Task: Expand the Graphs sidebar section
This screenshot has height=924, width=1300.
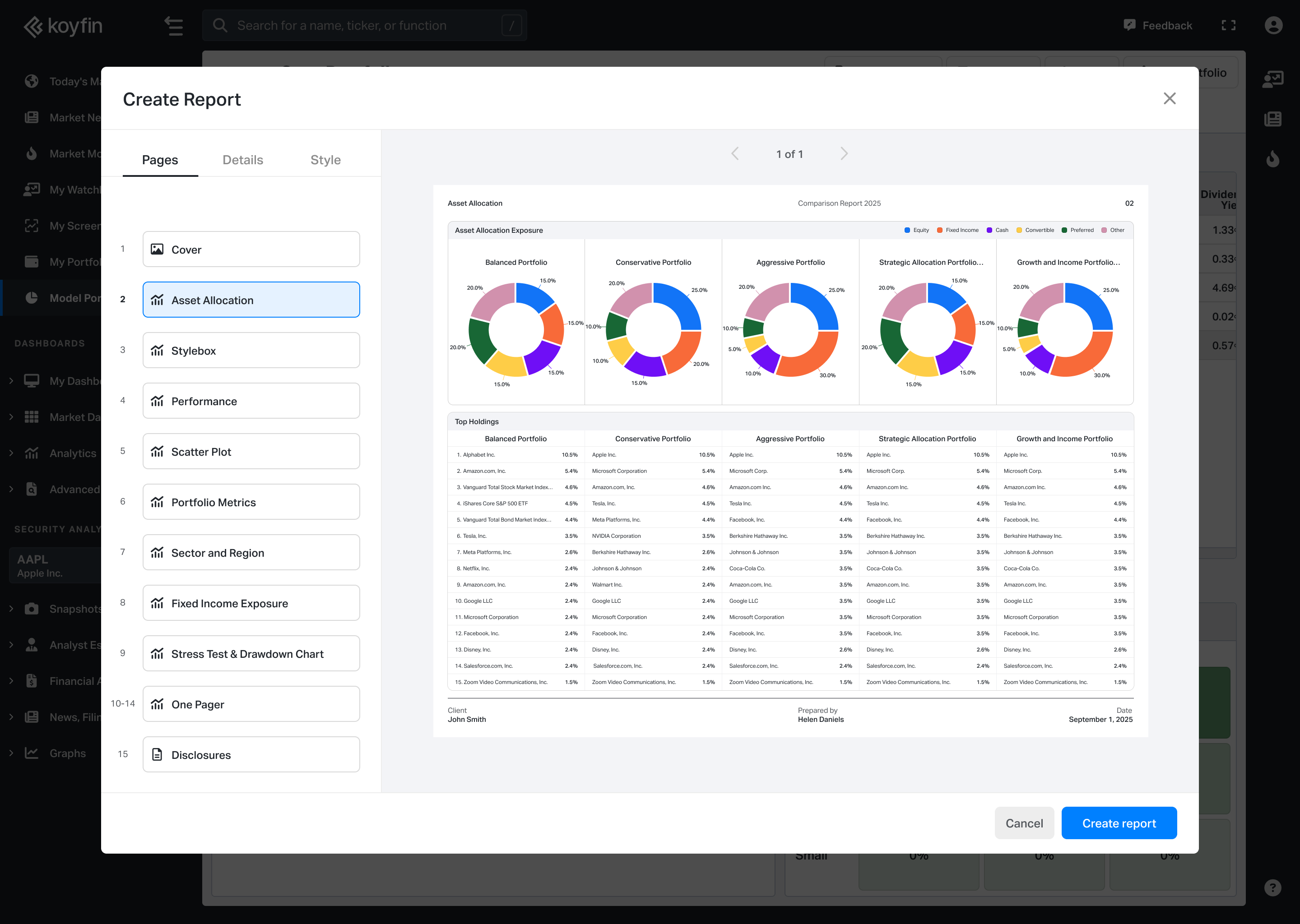Action: click(11, 753)
